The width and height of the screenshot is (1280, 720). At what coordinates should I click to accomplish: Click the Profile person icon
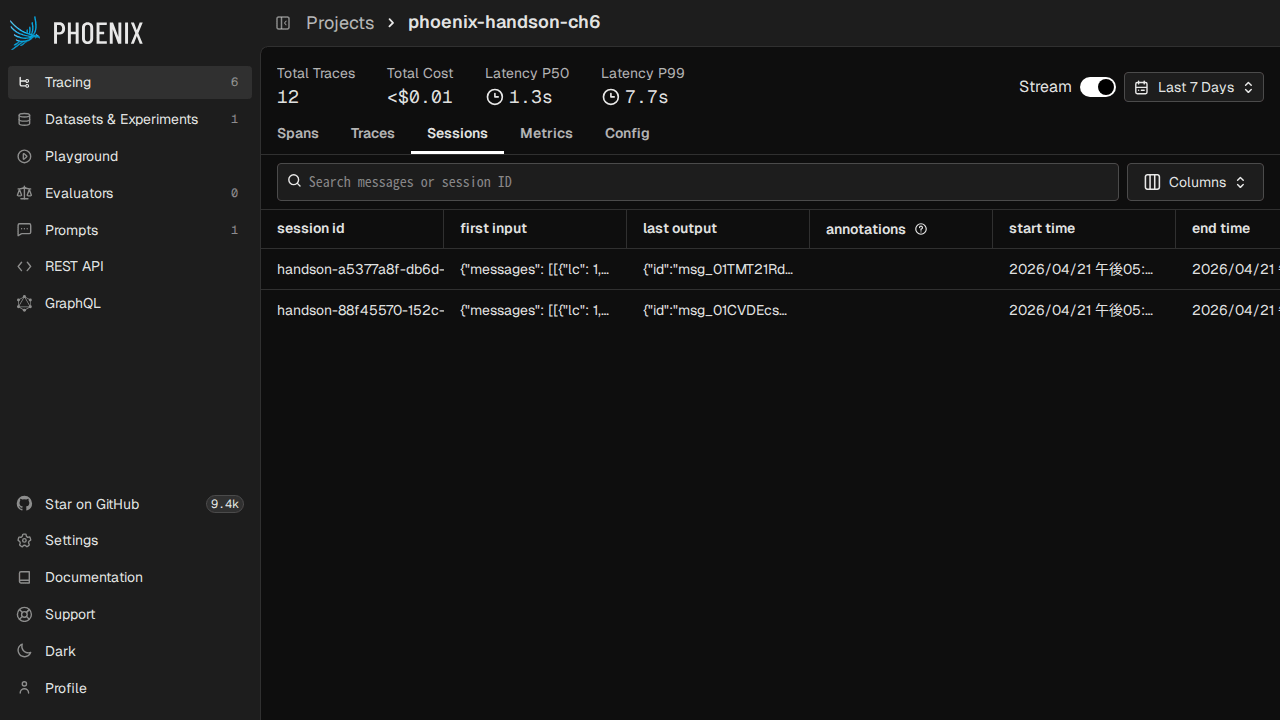(x=25, y=689)
